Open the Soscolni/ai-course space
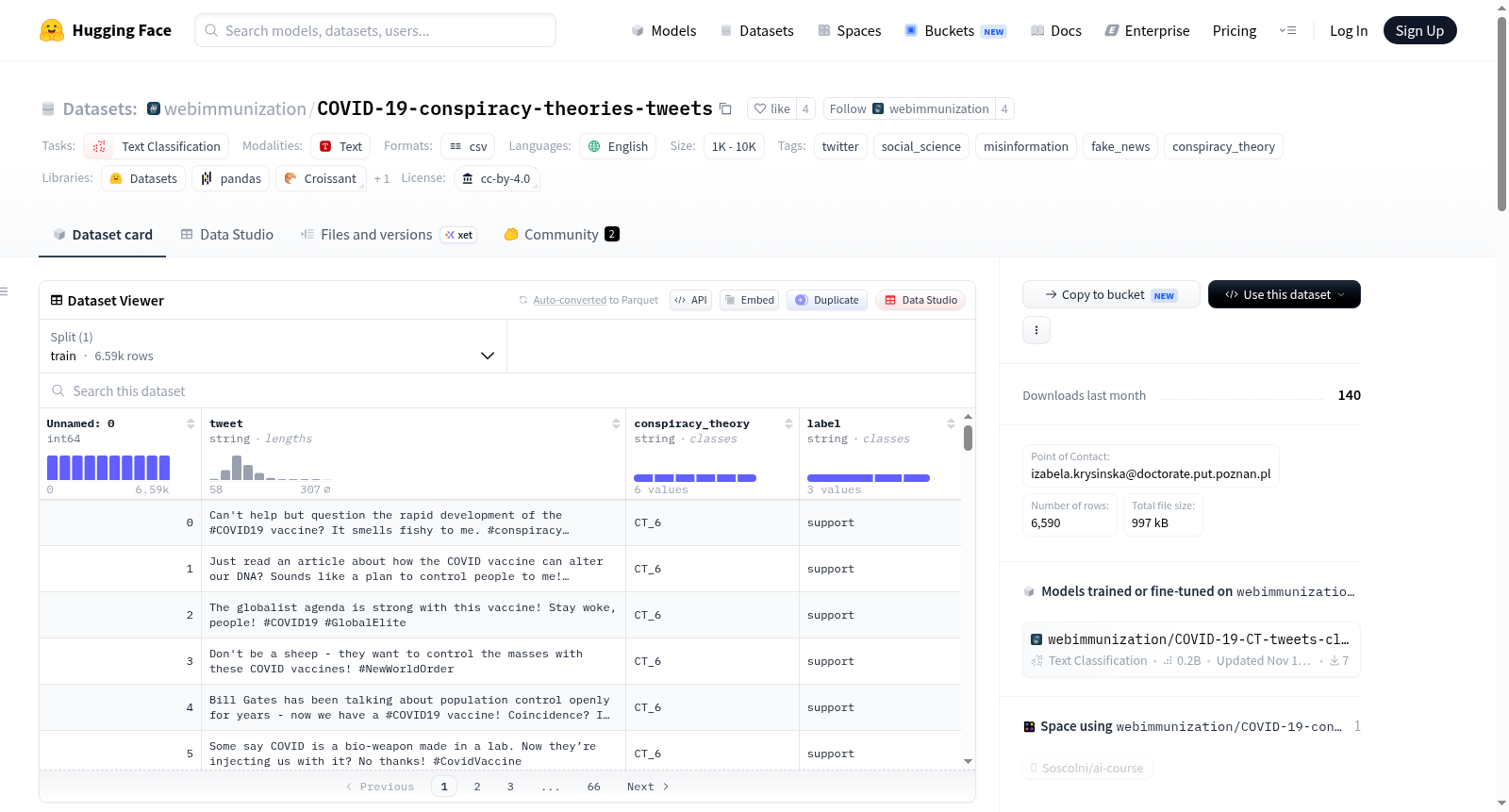 [x=1087, y=768]
